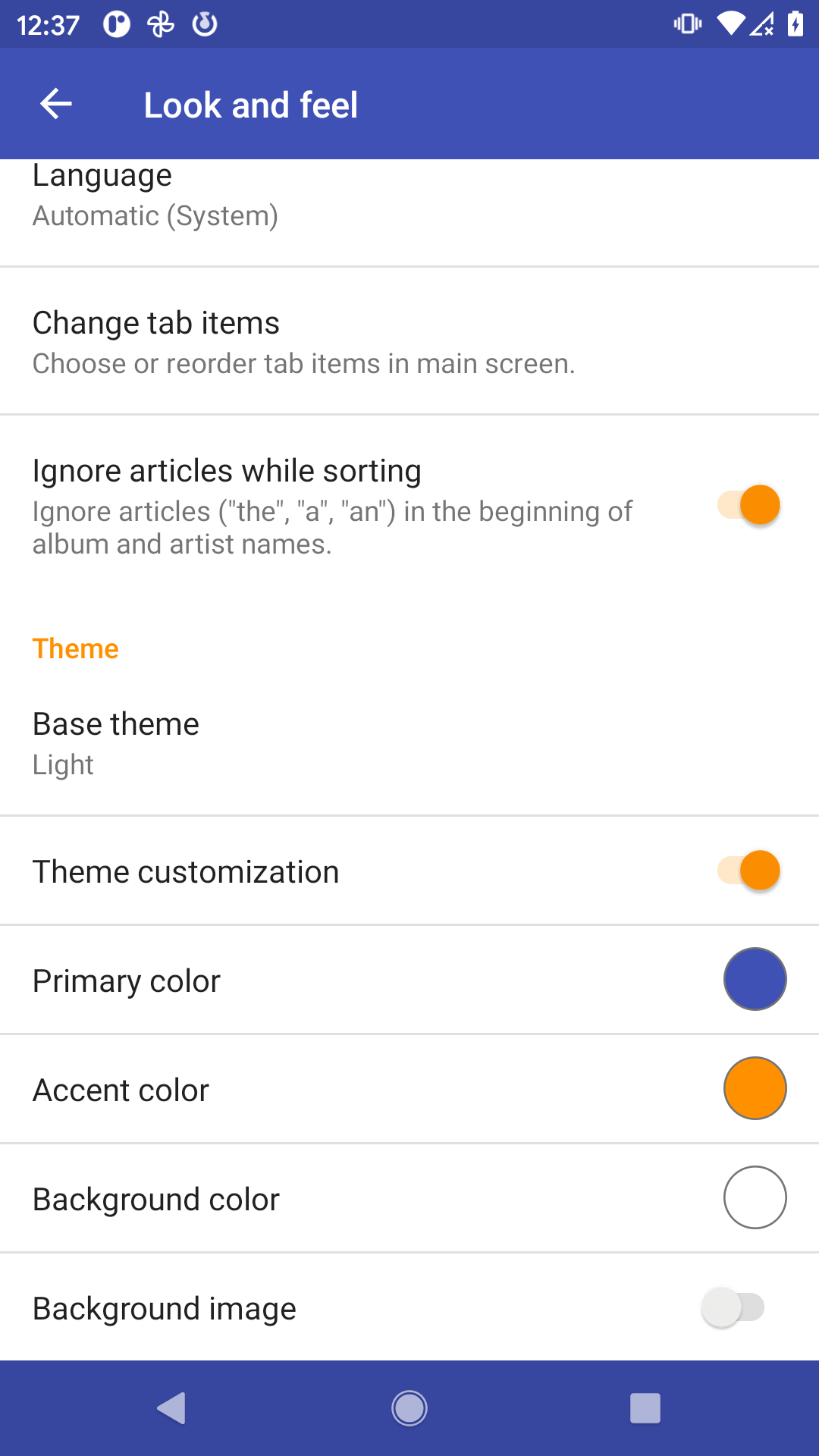This screenshot has width=819, height=1456.
Task: Turn off Theme customization switch
Action: [x=748, y=871]
